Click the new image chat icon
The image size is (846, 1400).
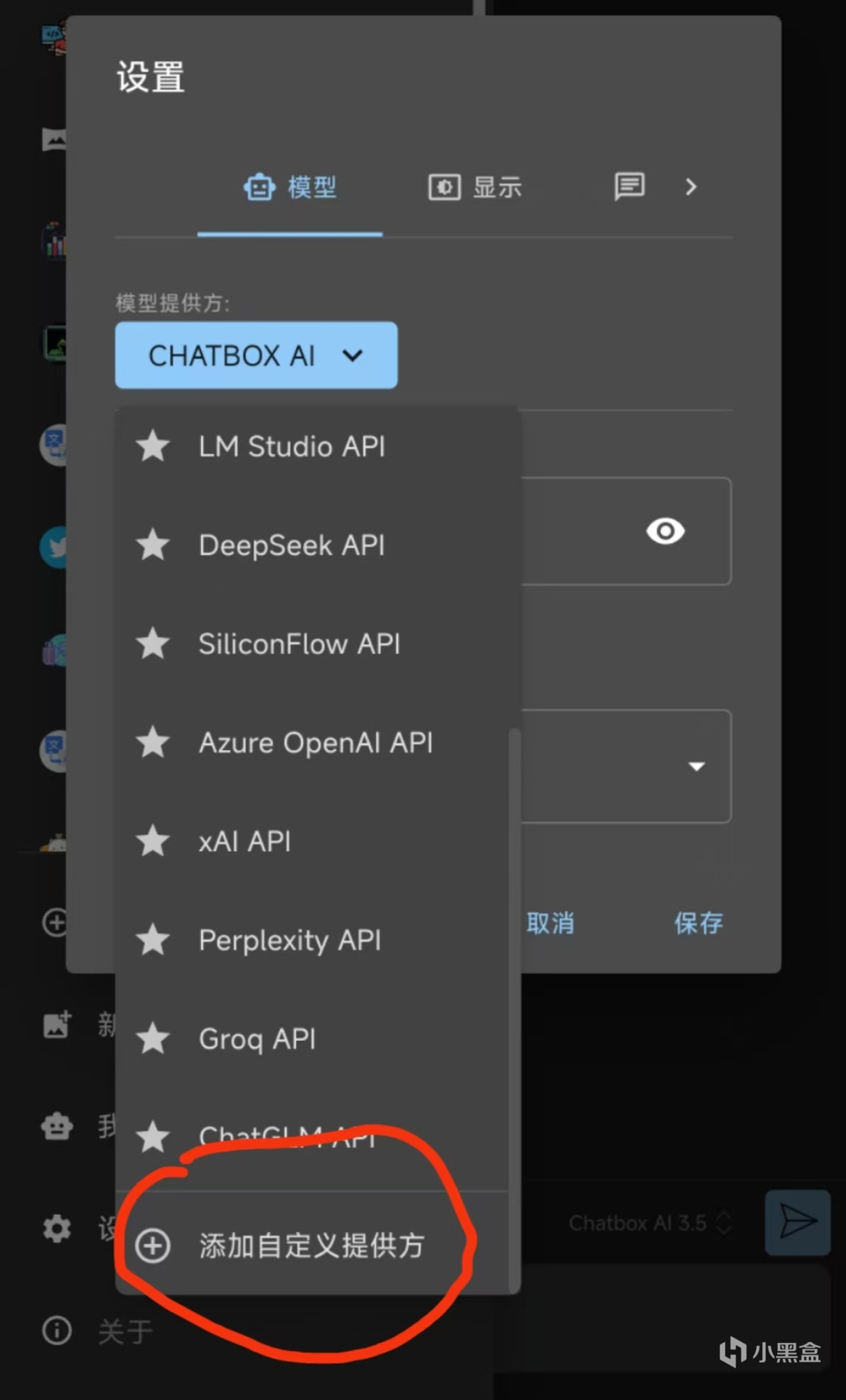pyautogui.click(x=57, y=1024)
